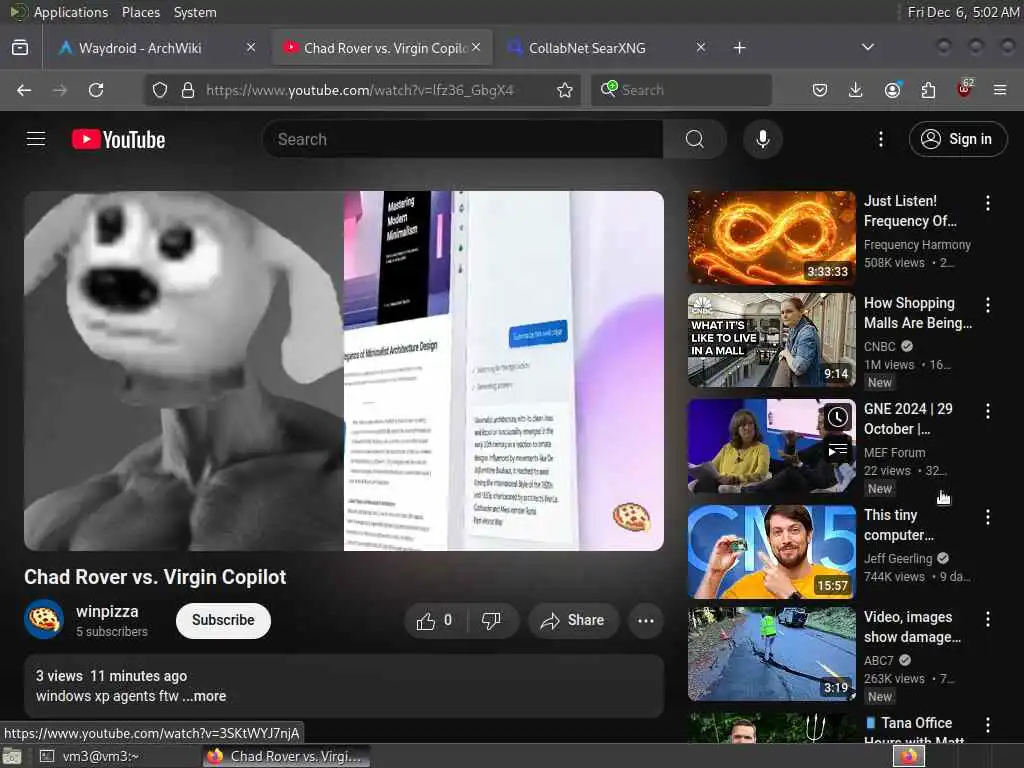Screen dimensions: 1024x768
Task: Focus the browser toolbar Search box
Action: (681, 90)
